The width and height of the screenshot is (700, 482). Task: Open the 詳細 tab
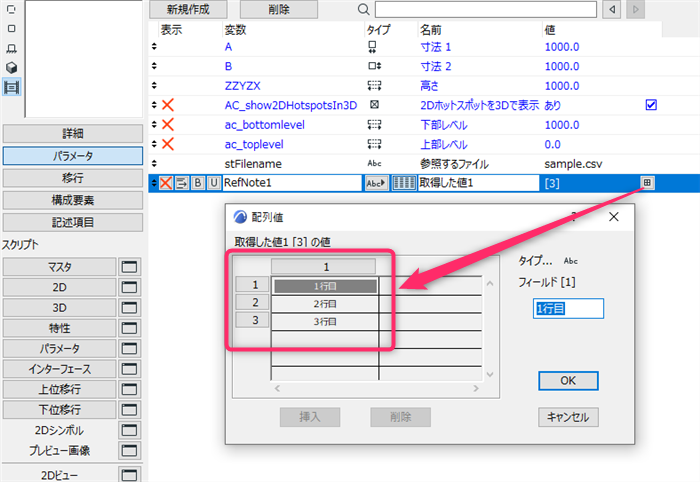point(73,133)
